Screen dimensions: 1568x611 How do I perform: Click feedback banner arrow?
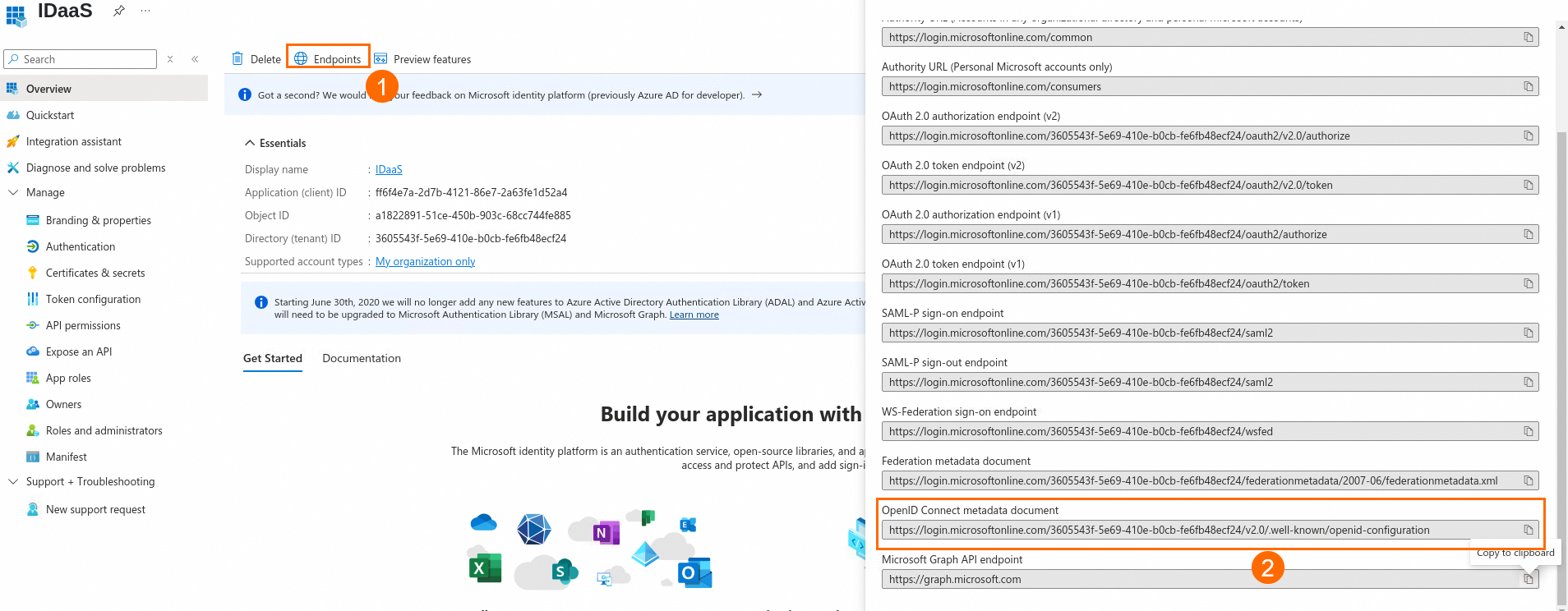[x=757, y=94]
